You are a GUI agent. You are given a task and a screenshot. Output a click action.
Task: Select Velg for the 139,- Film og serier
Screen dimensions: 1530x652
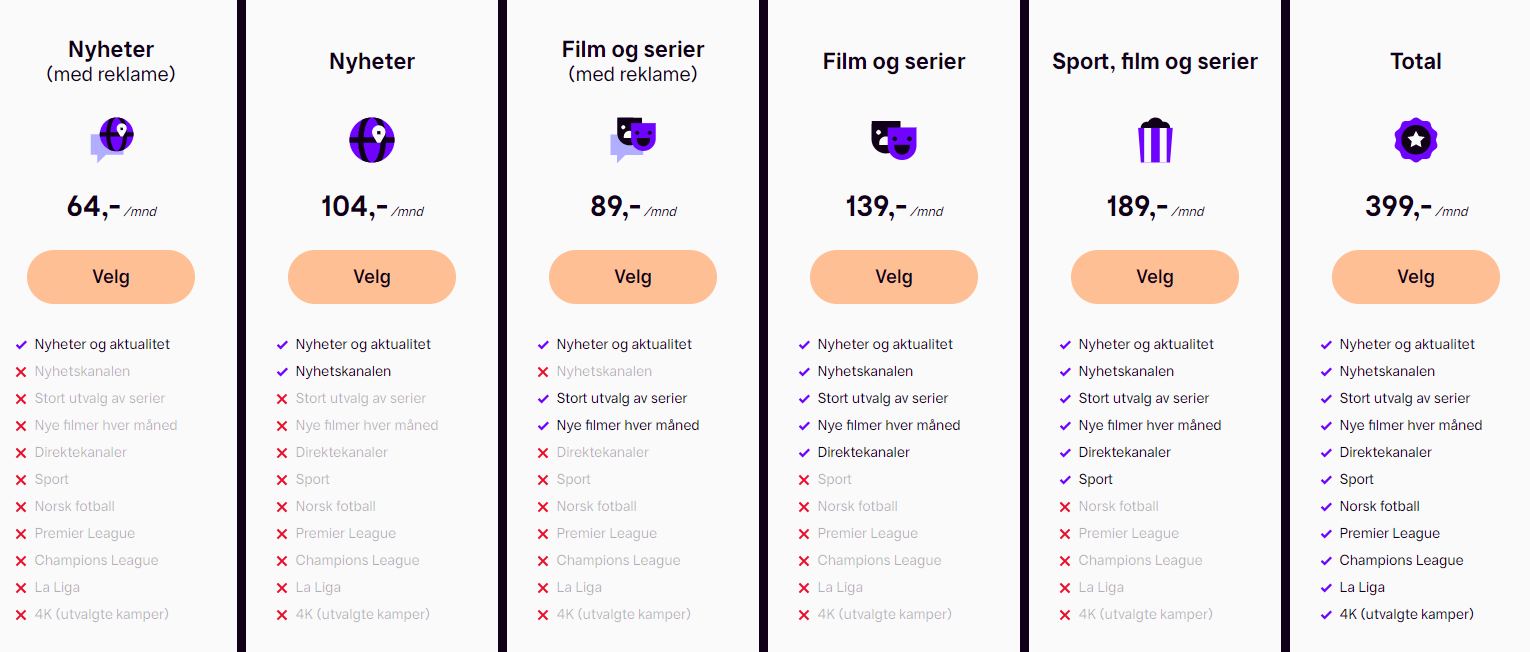click(894, 277)
